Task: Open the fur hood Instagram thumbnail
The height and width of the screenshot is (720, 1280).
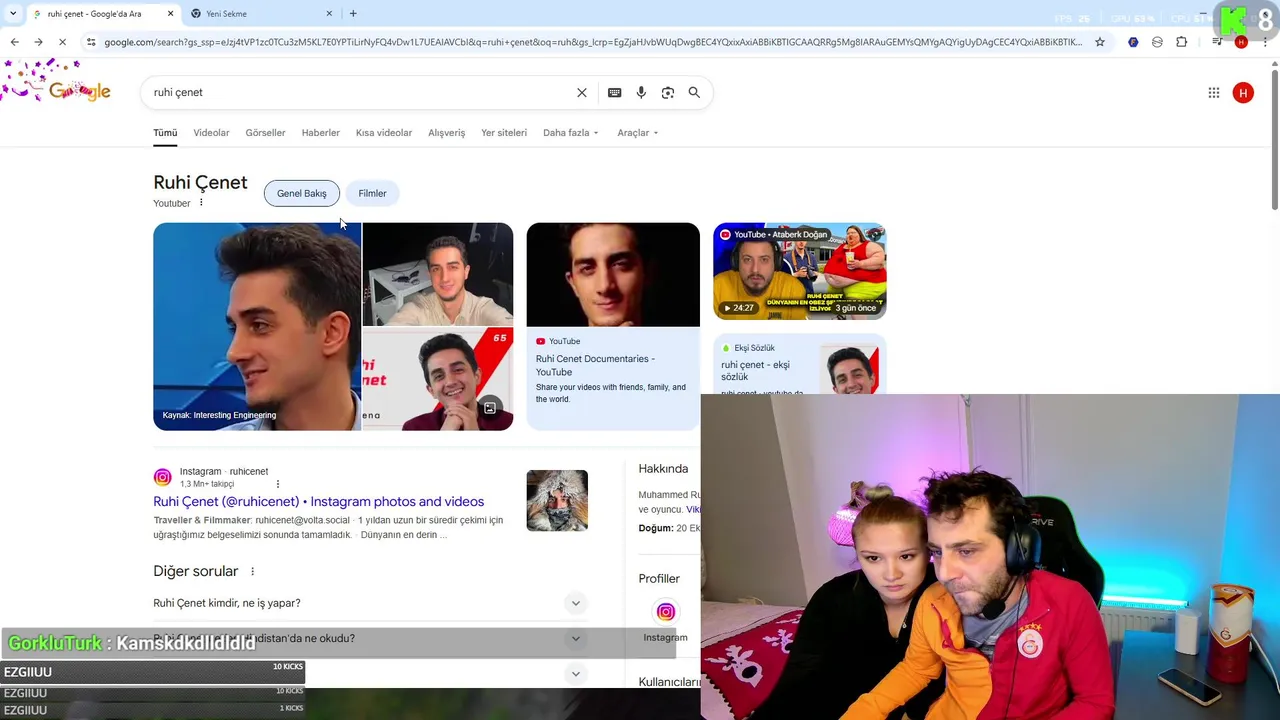Action: tap(557, 500)
